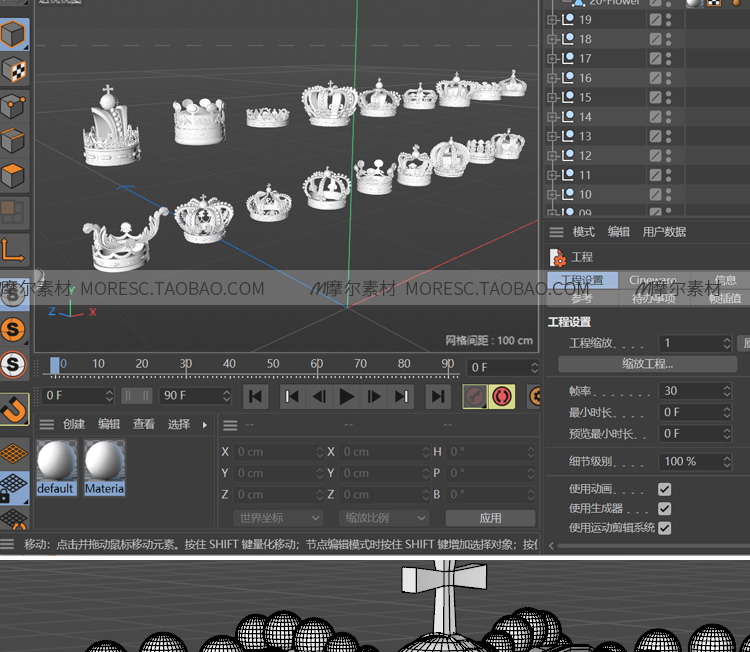
Task: Toggle visibility dots for object 18
Action: pyautogui.click(x=668, y=39)
